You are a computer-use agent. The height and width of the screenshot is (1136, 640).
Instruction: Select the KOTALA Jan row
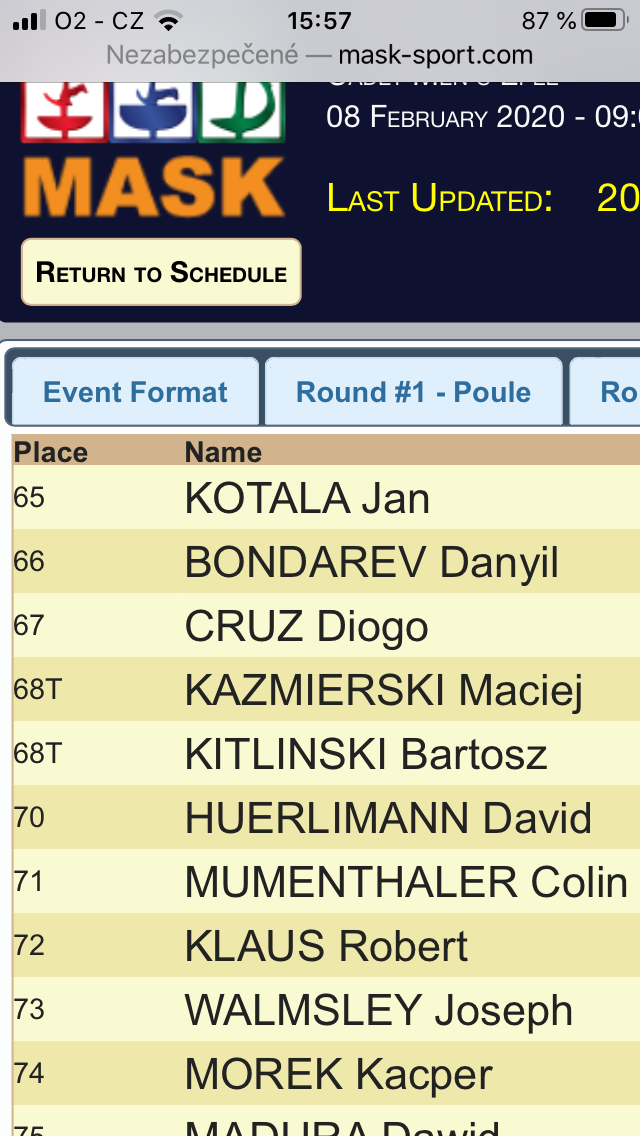tap(326, 498)
